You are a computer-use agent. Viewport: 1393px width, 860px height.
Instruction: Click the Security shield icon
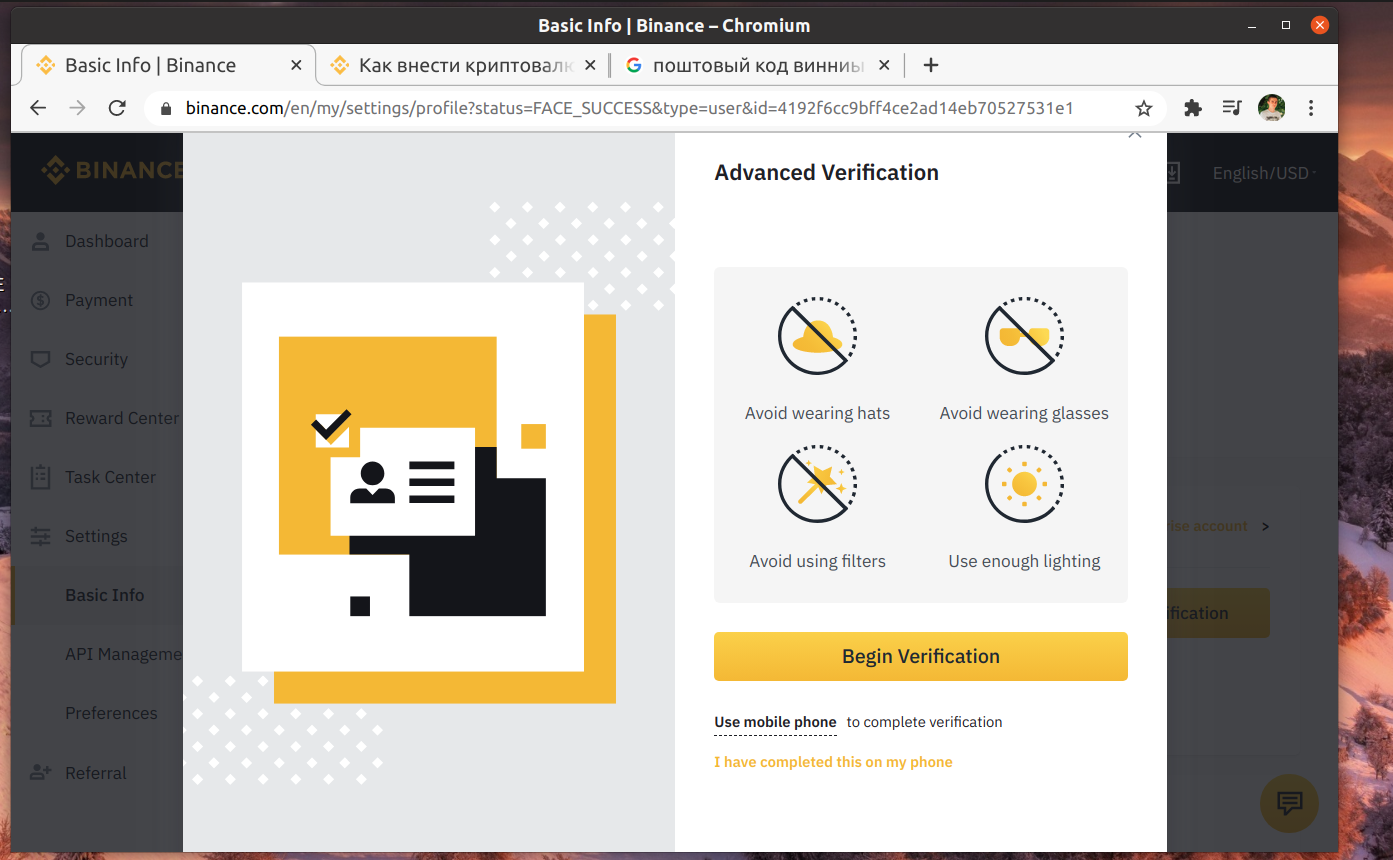click(x=40, y=359)
